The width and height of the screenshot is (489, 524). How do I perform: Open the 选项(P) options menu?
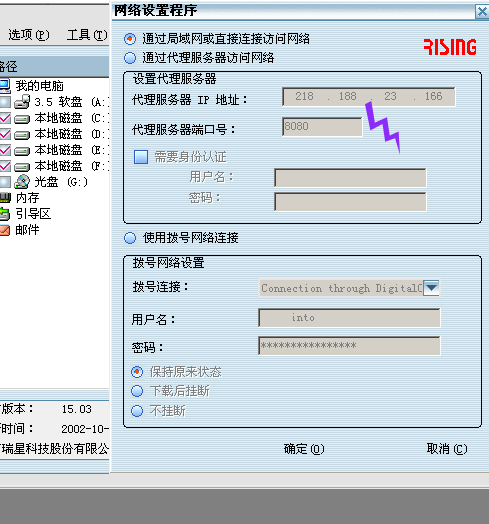(29, 35)
